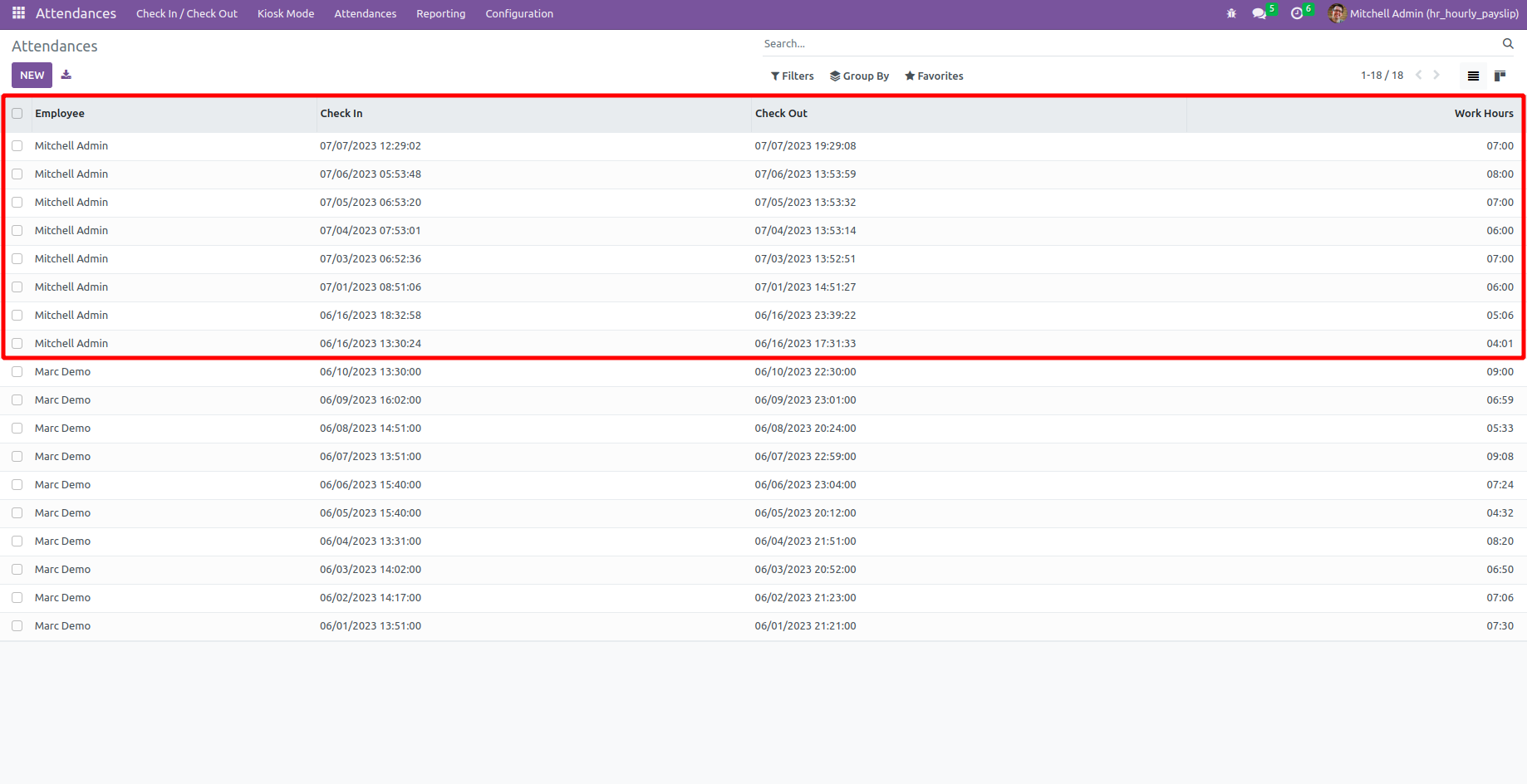1527x784 pixels.
Task: Open Kiosk Mode menu item
Action: (286, 13)
